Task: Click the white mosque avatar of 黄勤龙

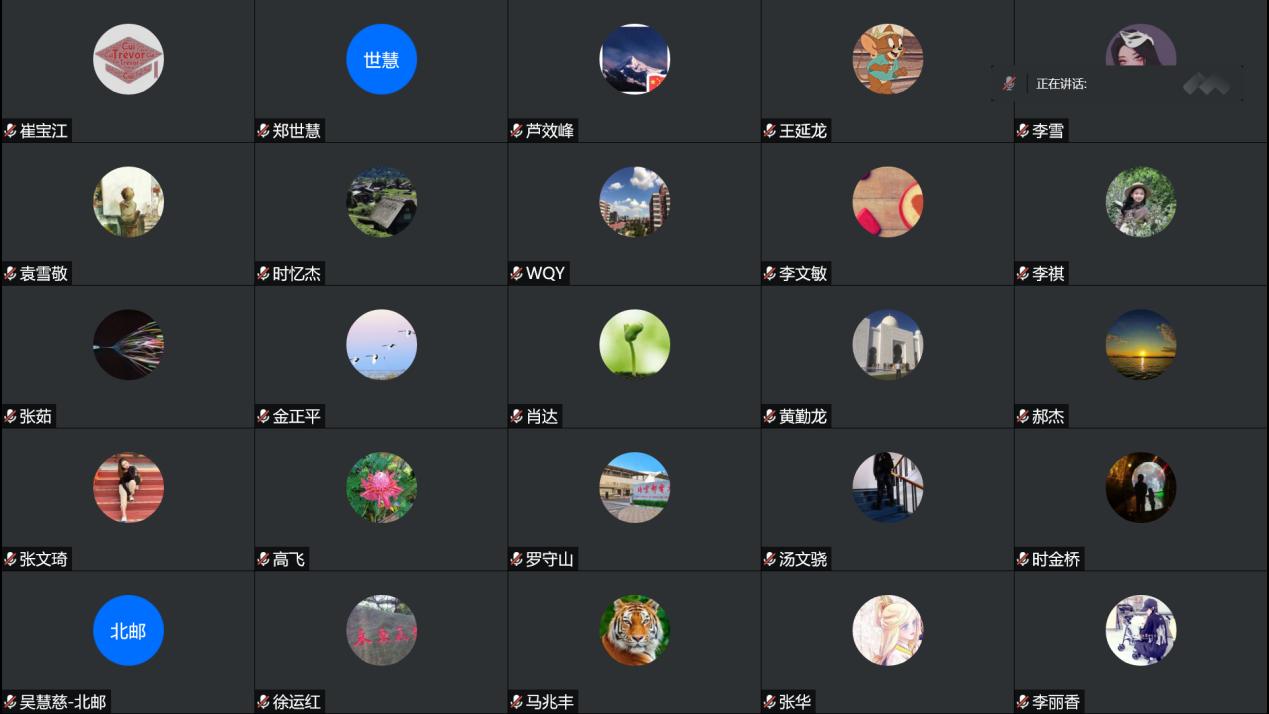Action: click(887, 345)
